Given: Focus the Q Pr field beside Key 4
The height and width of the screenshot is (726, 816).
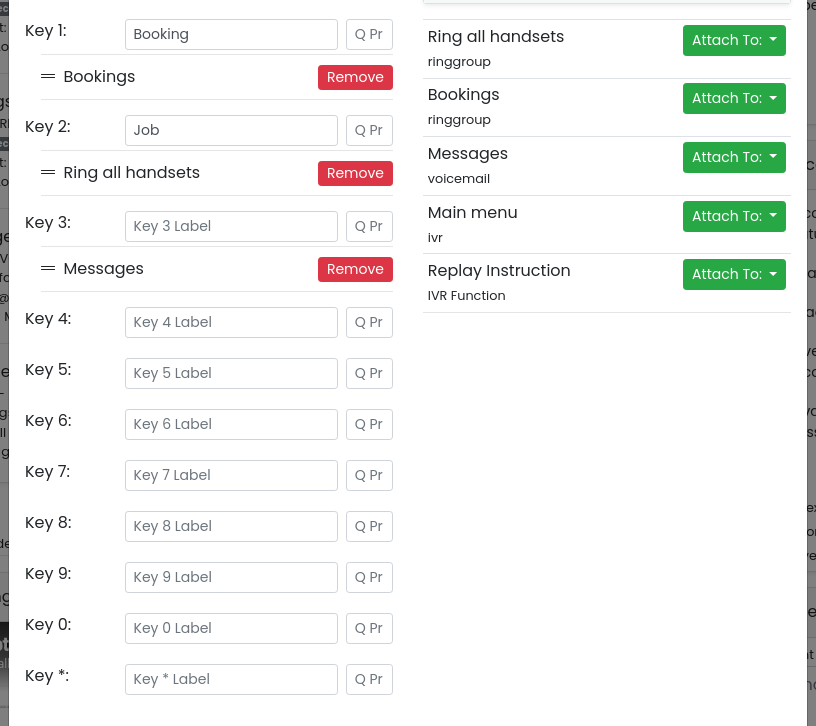Looking at the screenshot, I should (x=369, y=322).
